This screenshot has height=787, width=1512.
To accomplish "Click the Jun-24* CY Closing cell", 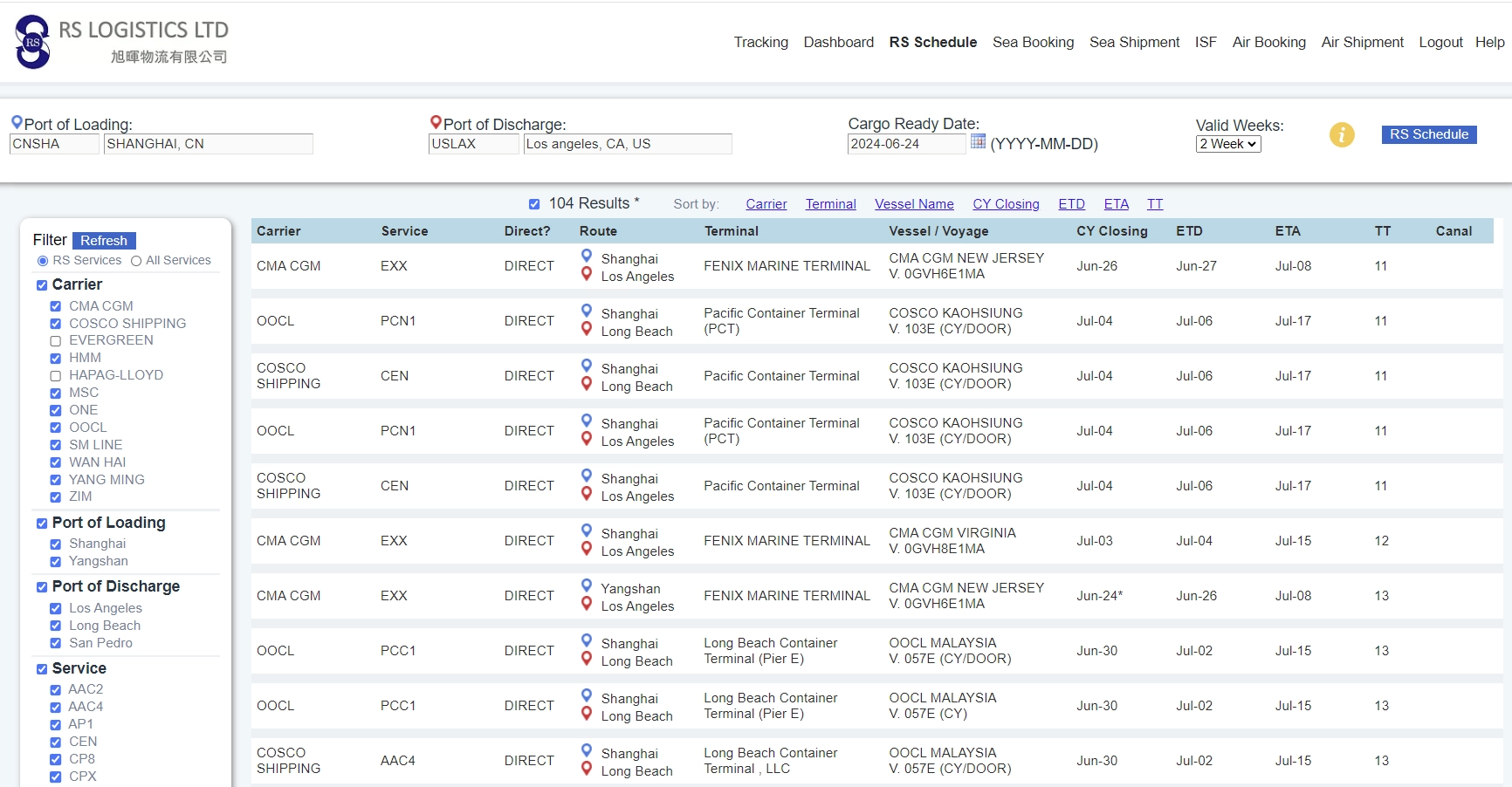I will [x=1099, y=596].
